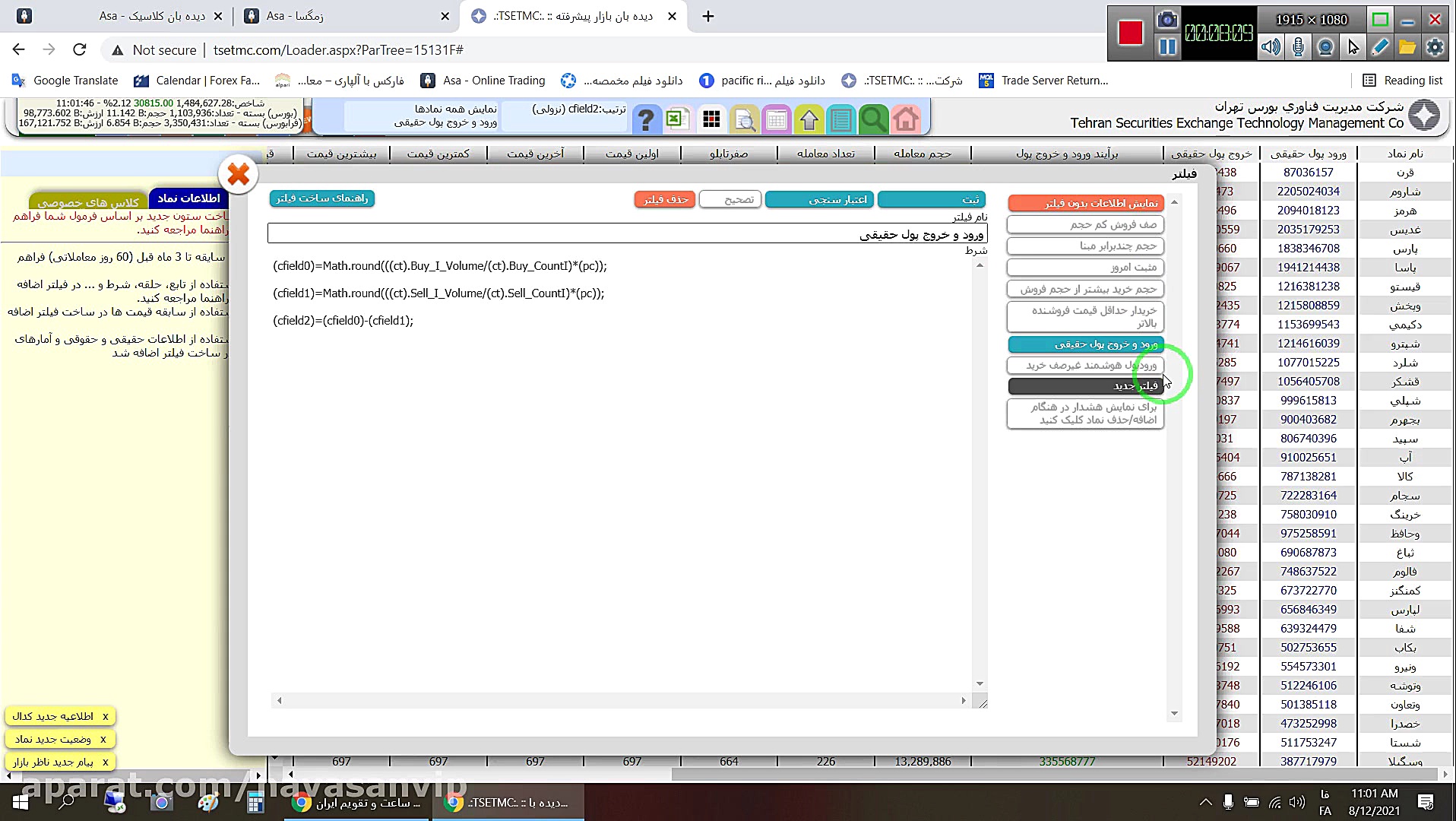1456x821 pixels.
Task: Open the market grid map icon
Action: click(x=712, y=119)
